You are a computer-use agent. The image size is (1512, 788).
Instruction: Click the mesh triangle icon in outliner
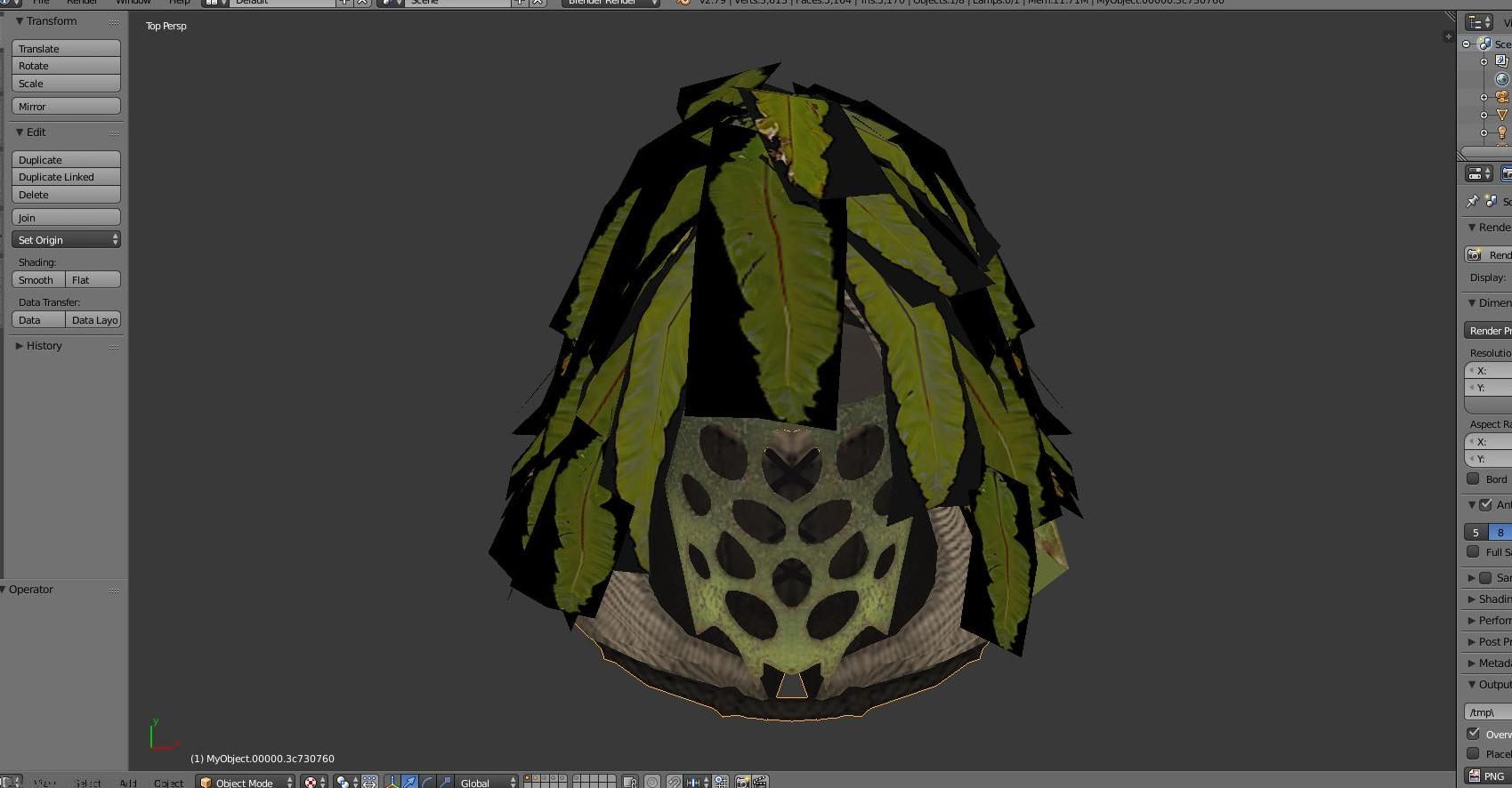[1502, 115]
